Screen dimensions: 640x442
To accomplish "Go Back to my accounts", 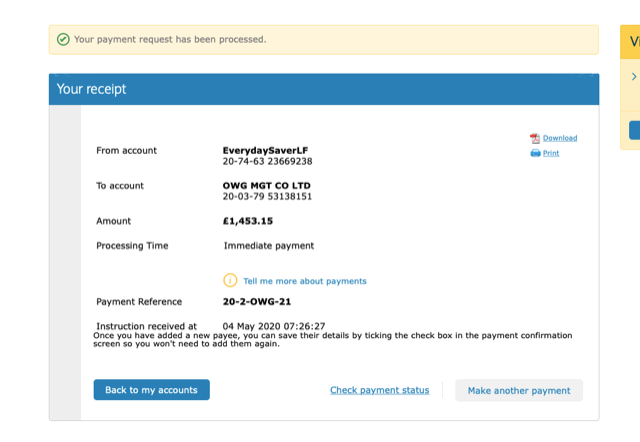I will point(151,390).
